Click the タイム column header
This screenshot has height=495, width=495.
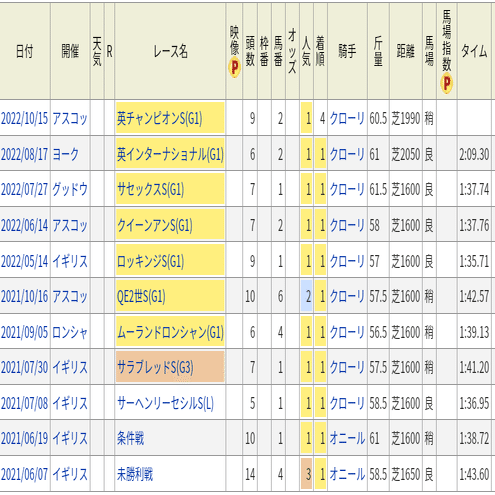[474, 52]
